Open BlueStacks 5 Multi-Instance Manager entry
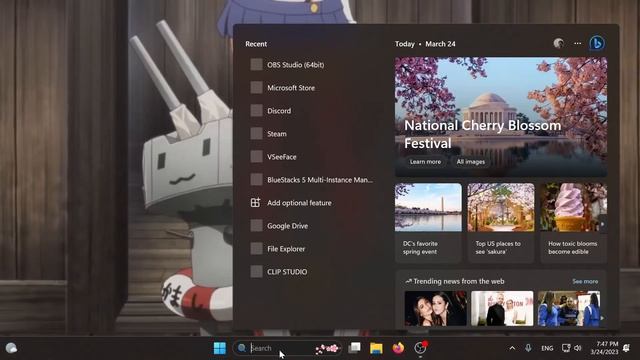The height and width of the screenshot is (360, 640). [311, 180]
